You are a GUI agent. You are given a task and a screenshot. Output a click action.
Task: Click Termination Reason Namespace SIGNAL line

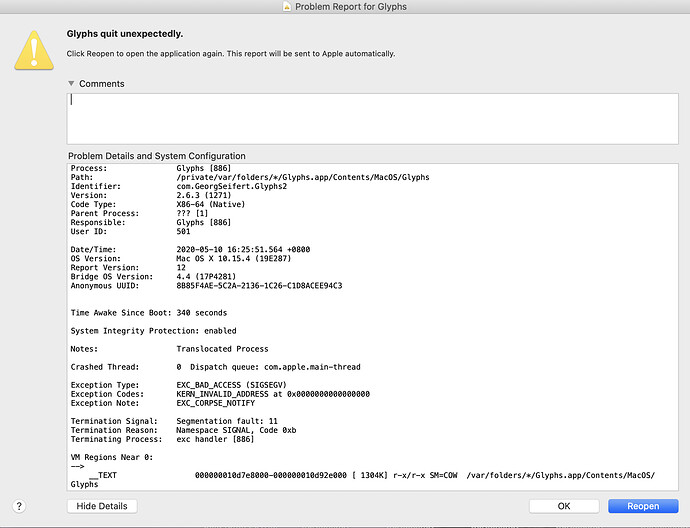184,430
